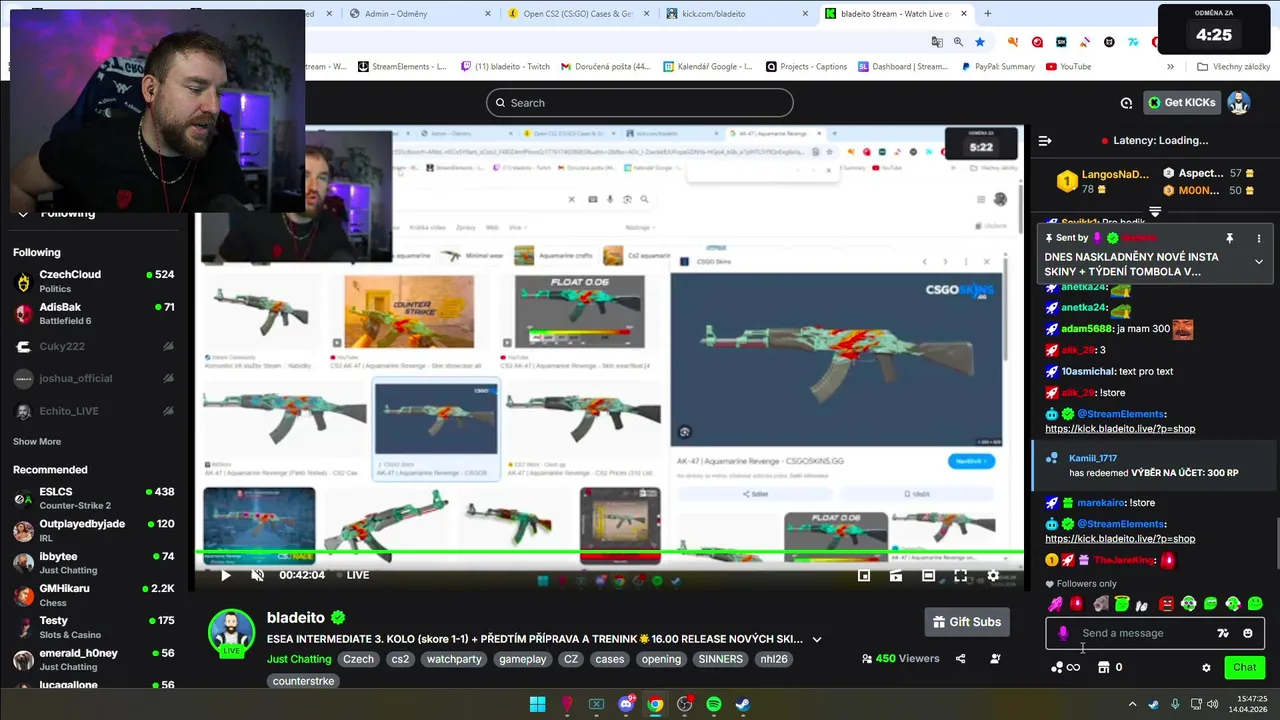Expand the gifts leaderboard chevron

(x=1155, y=212)
